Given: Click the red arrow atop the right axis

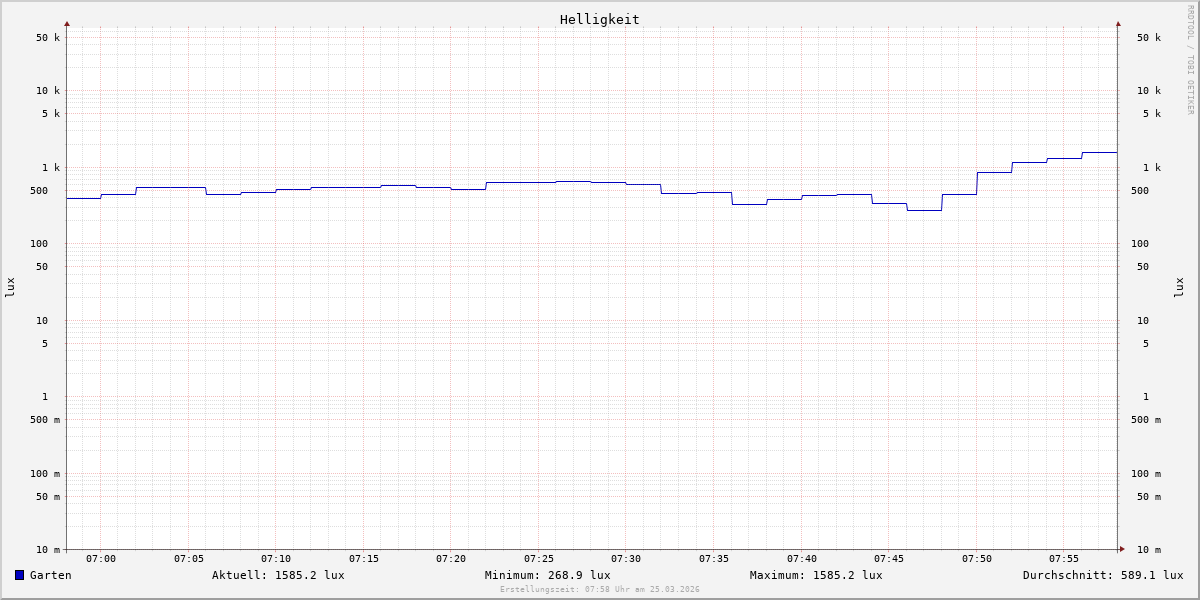Looking at the screenshot, I should point(1118,23).
